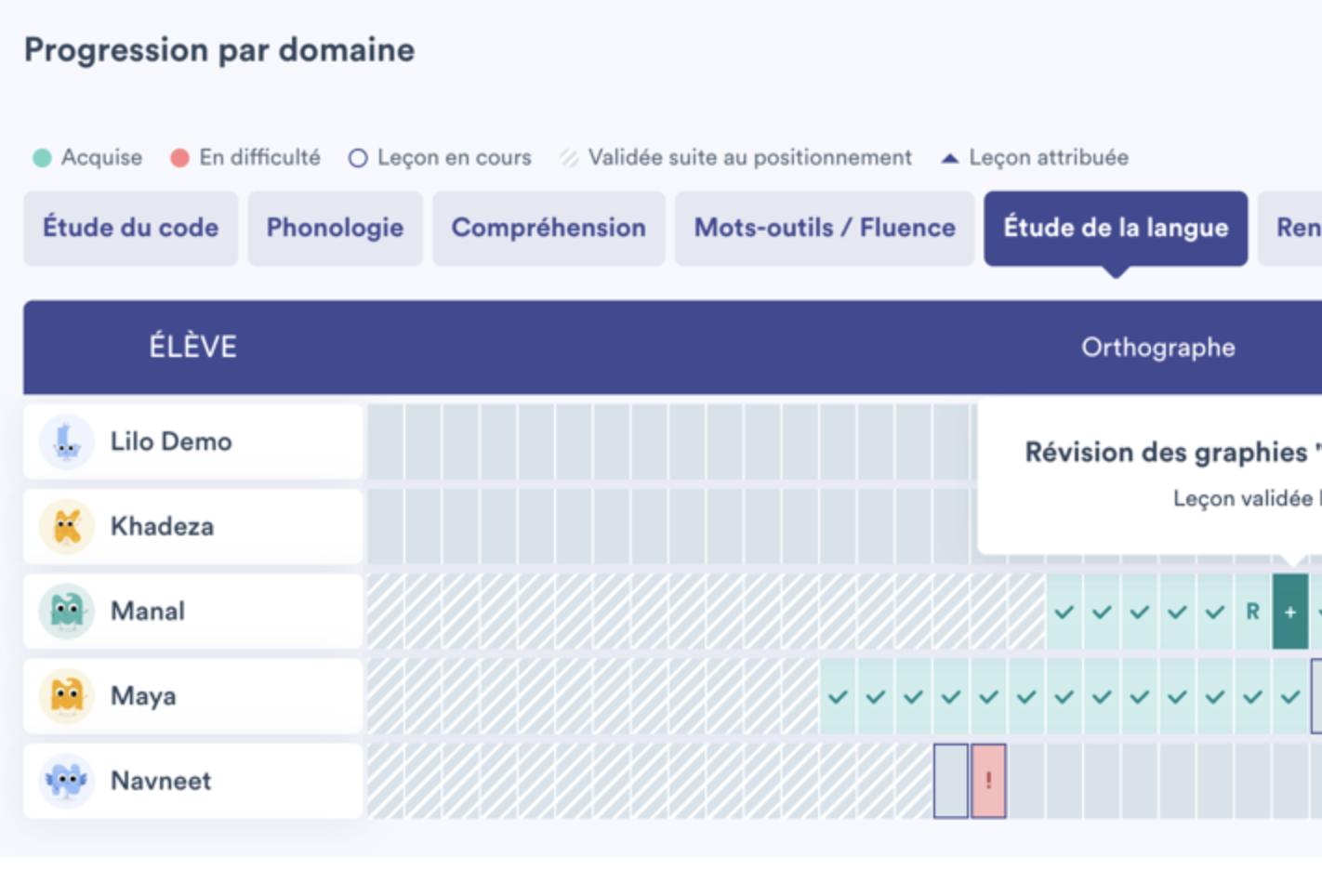The image size is (1322, 896).
Task: Click Lilo Demo's avatar icon
Action: point(66,441)
